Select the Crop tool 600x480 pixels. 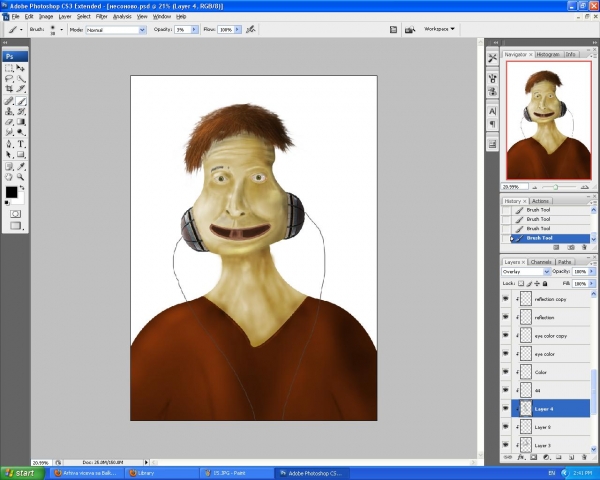pos(9,89)
